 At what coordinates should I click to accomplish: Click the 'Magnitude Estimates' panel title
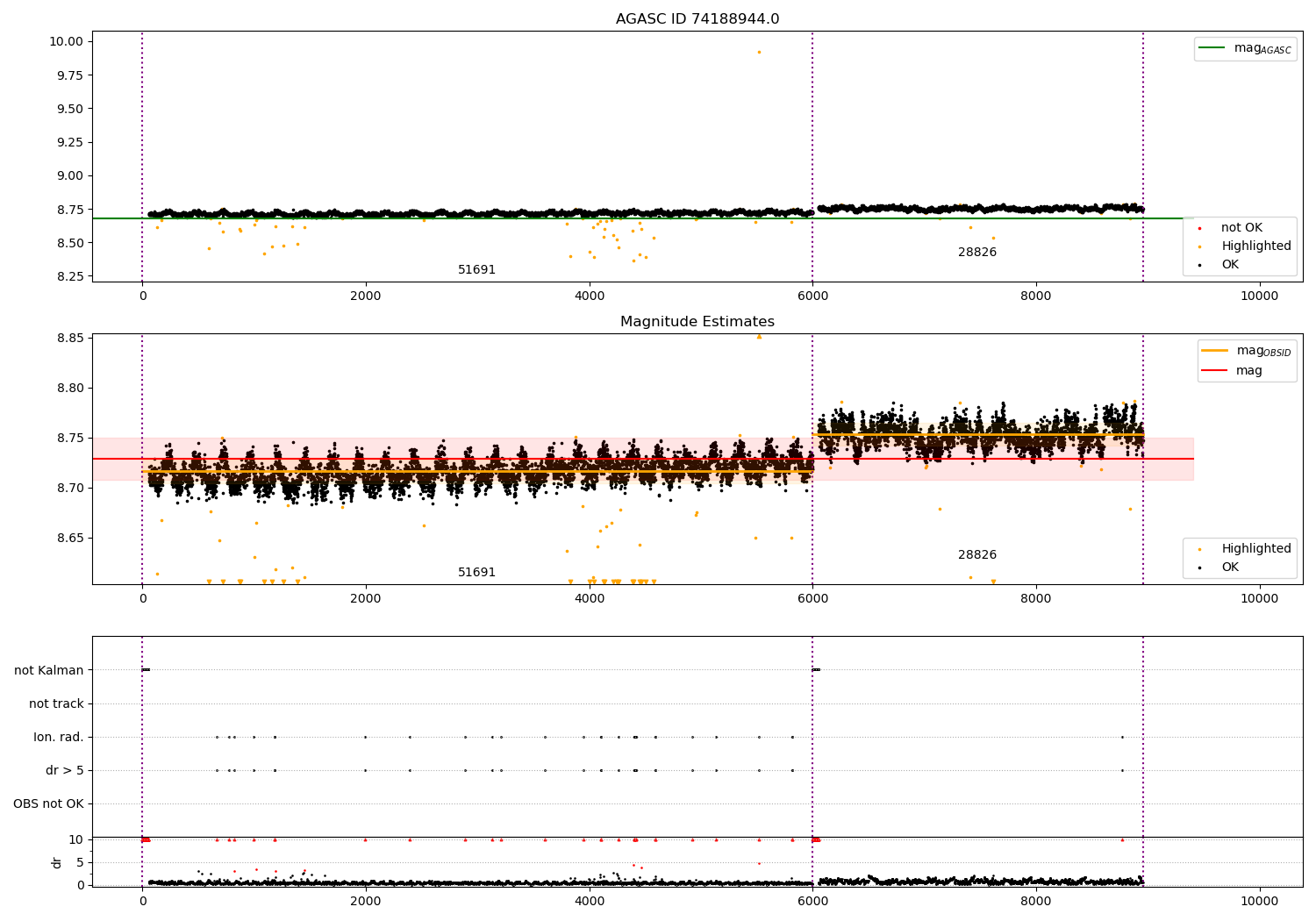(697, 322)
